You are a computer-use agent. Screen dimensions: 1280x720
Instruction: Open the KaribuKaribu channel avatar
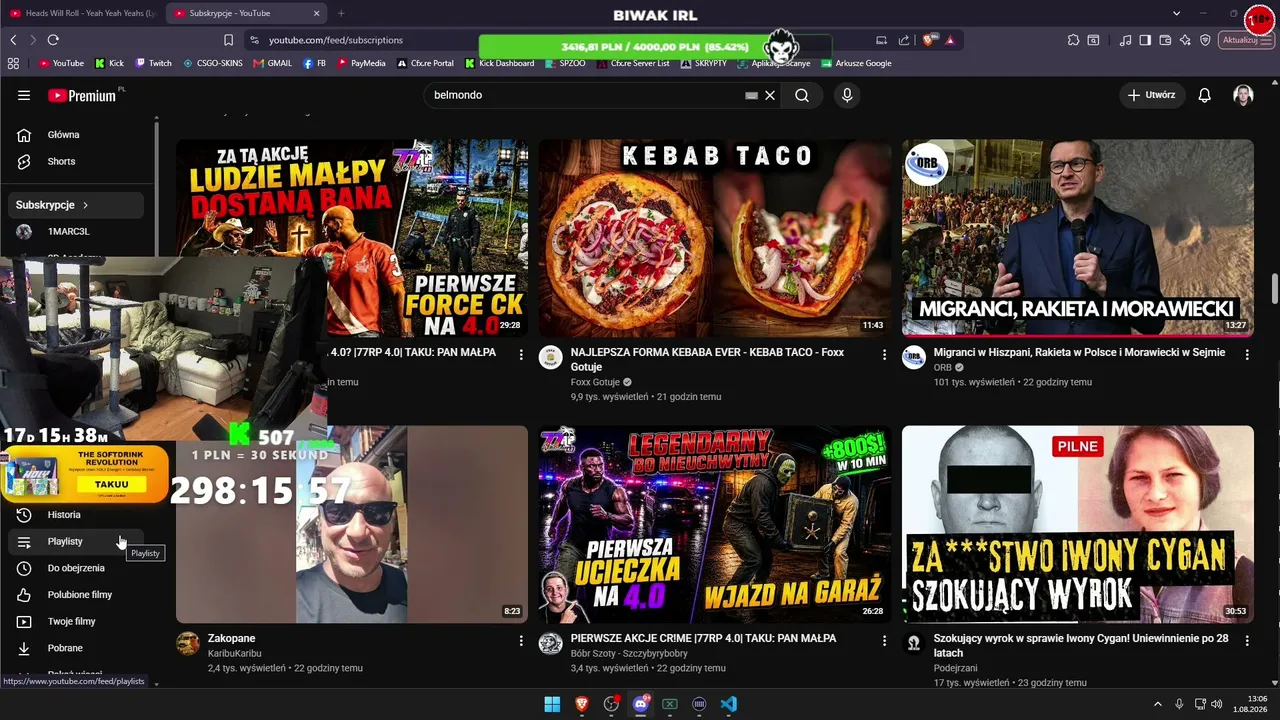188,643
